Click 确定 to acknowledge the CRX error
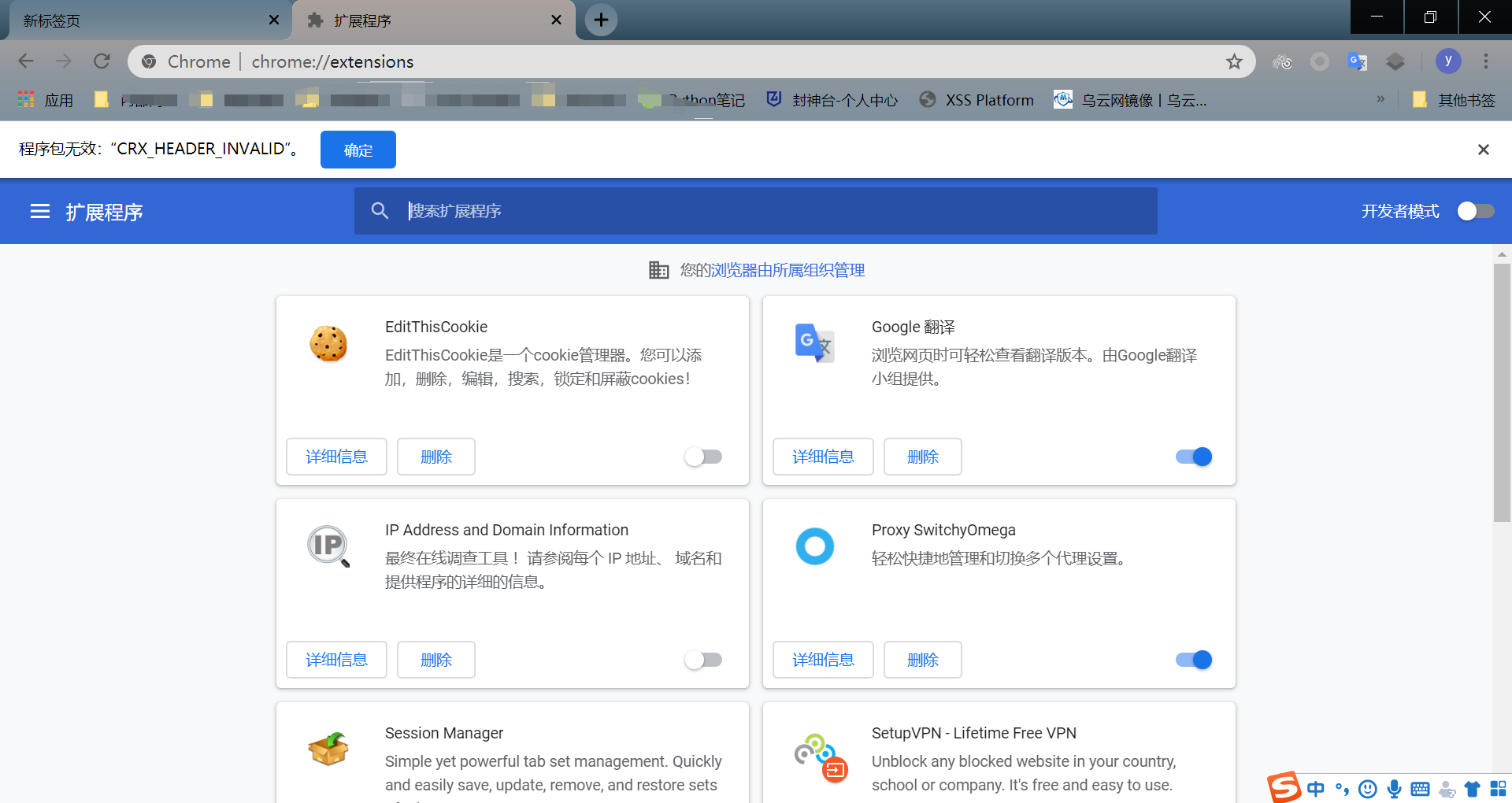The image size is (1512, 803). [358, 150]
